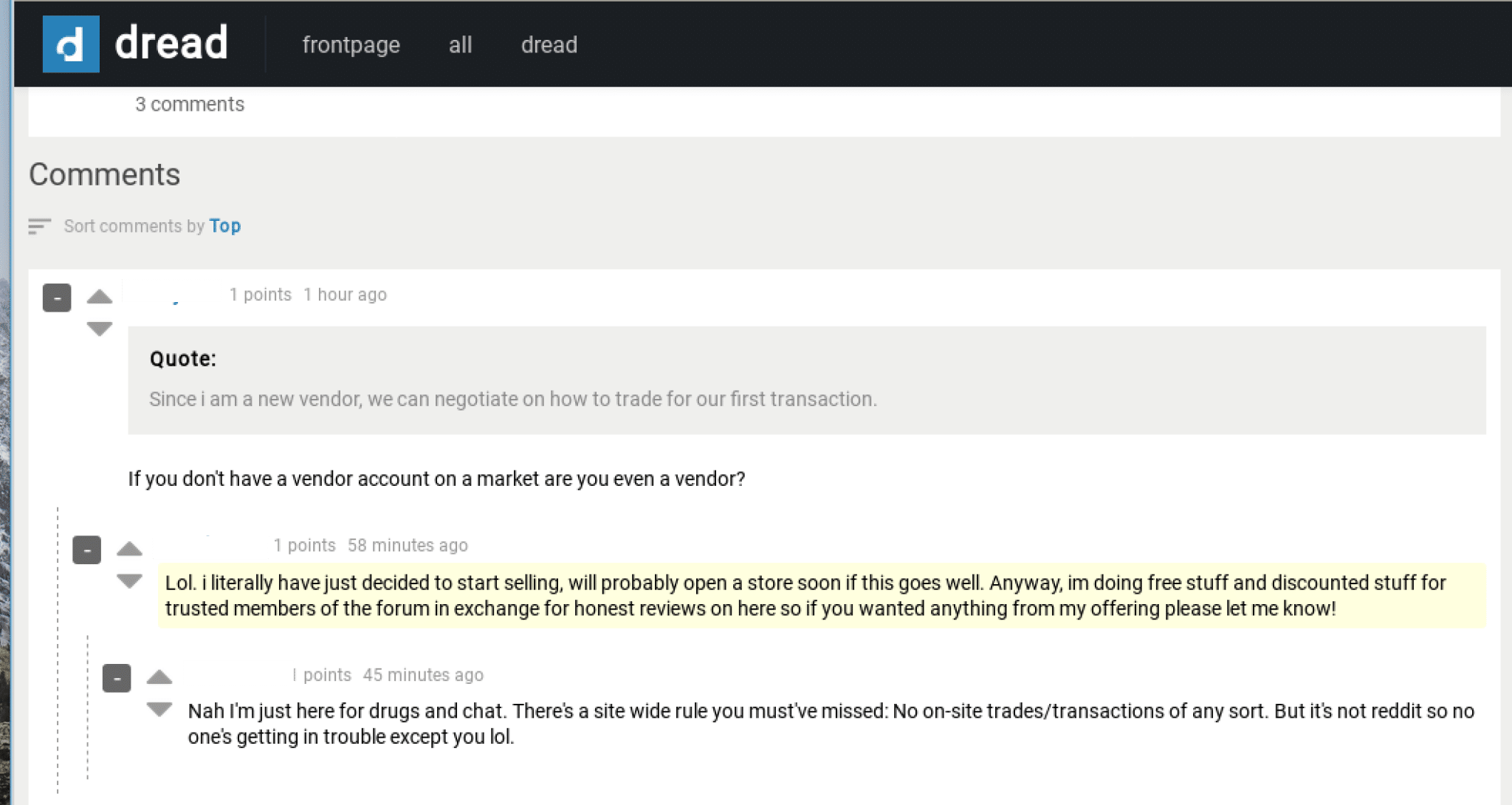
Task: Click the blue dread logo icon
Action: (x=71, y=44)
